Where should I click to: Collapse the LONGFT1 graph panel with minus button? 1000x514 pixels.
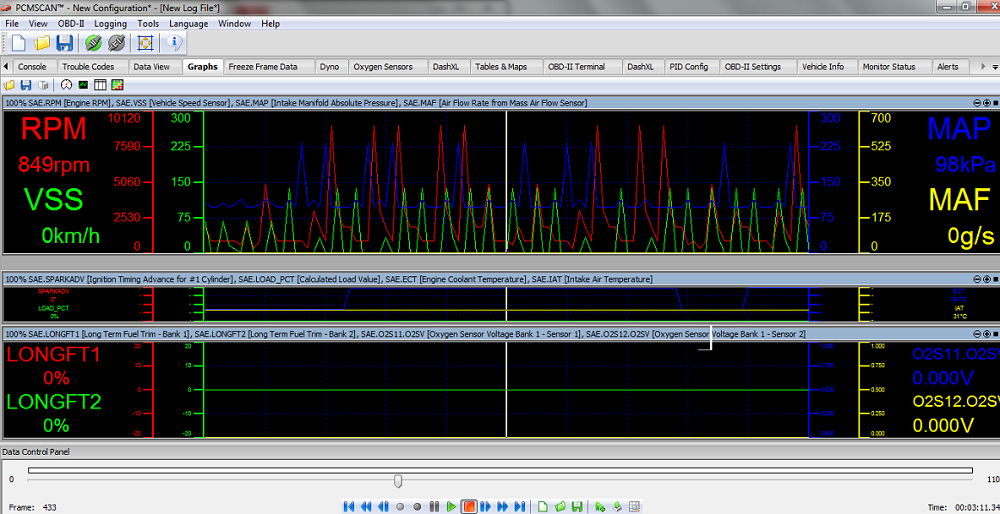tap(976, 333)
